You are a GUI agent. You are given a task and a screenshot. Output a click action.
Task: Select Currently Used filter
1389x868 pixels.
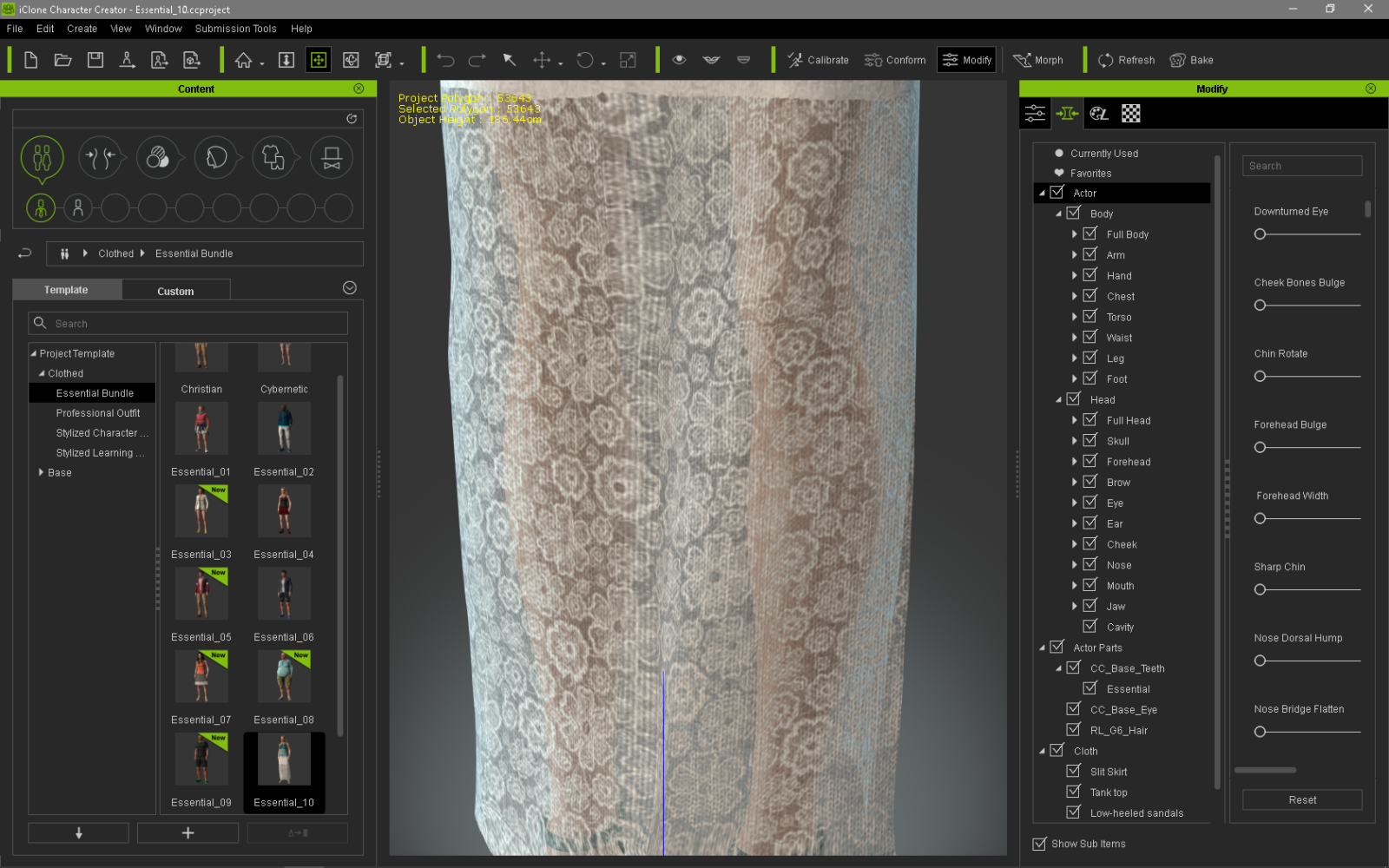1103,153
